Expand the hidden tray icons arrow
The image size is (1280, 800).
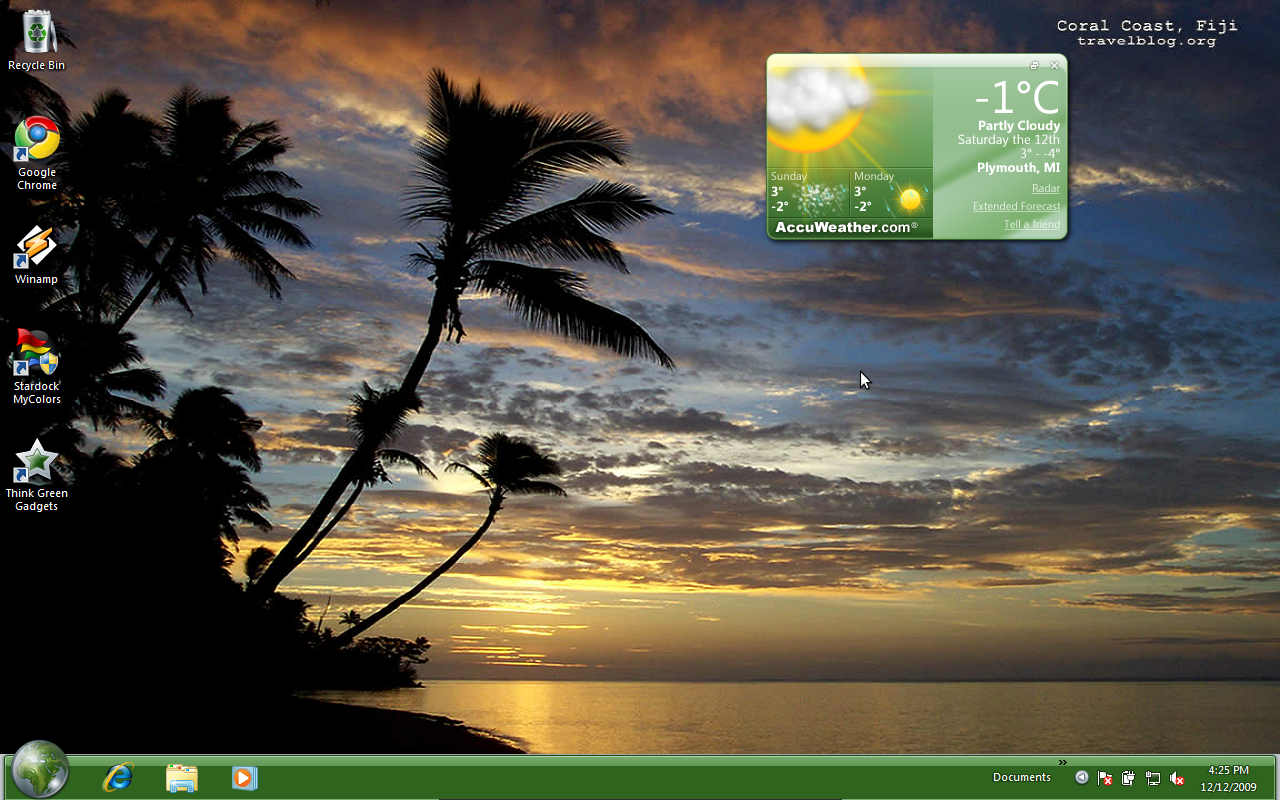1081,777
